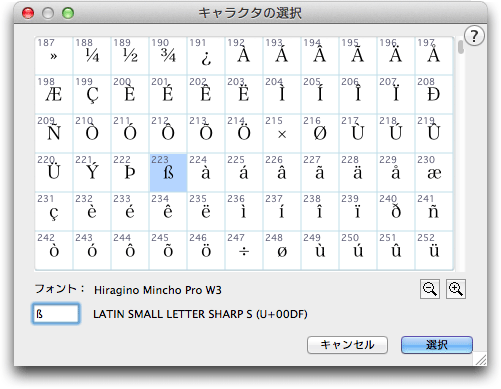Viewport: 501px width, 389px height.
Task: Select character 240 ð
Action: 396,212
